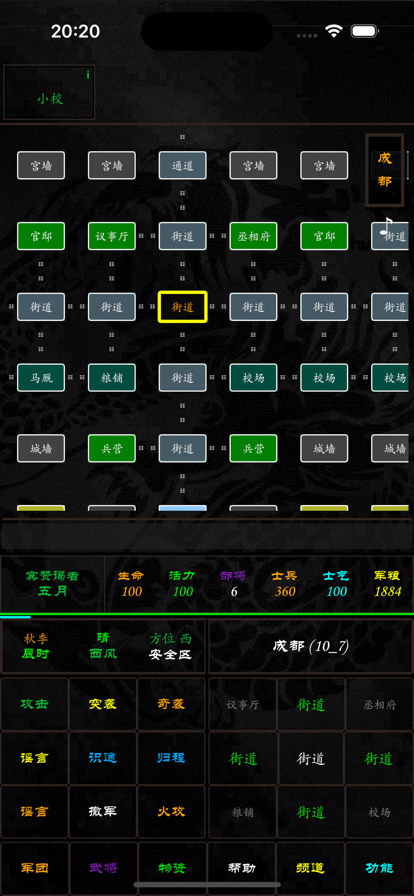The height and width of the screenshot is (896, 414).
Task: Open the 功能 functions menu
Action: click(x=379, y=867)
